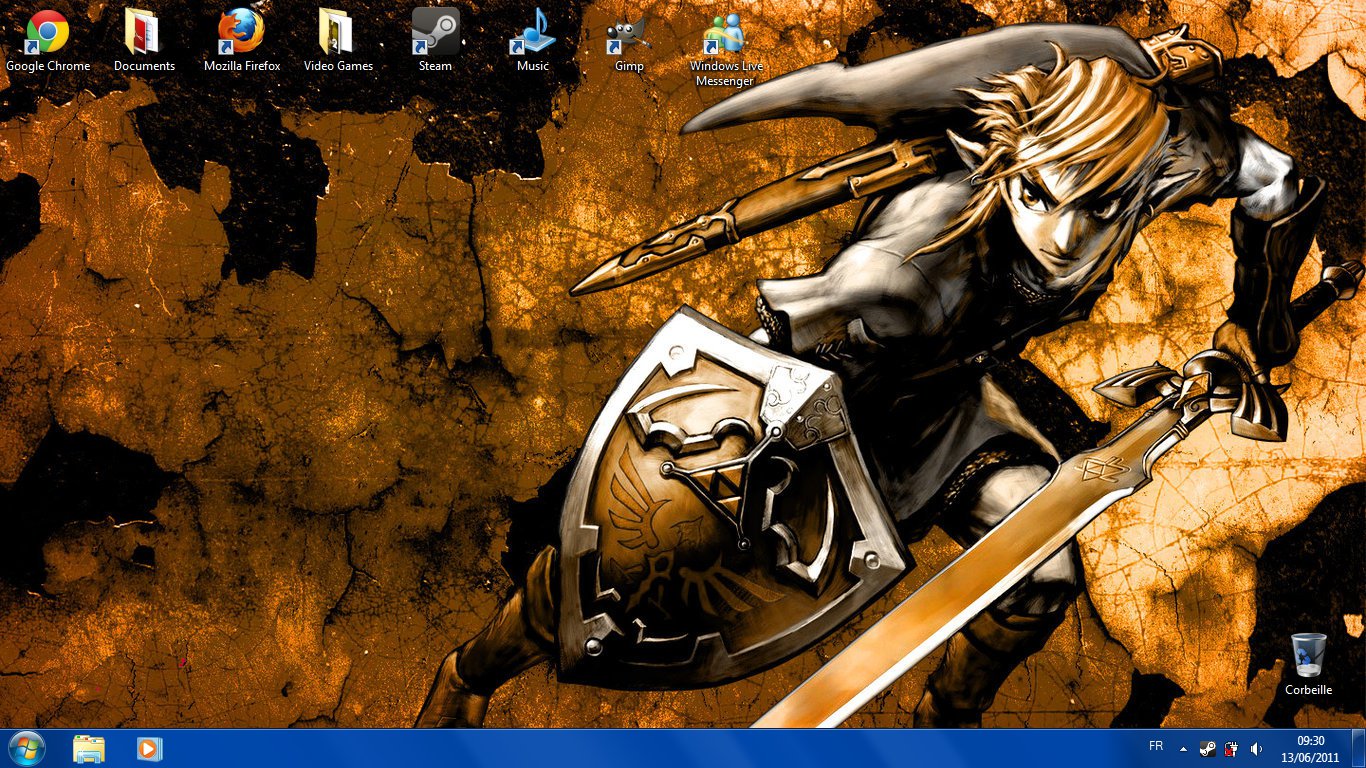
Task: Open the Google Chrome desktop shortcut
Action: pyautogui.click(x=47, y=40)
